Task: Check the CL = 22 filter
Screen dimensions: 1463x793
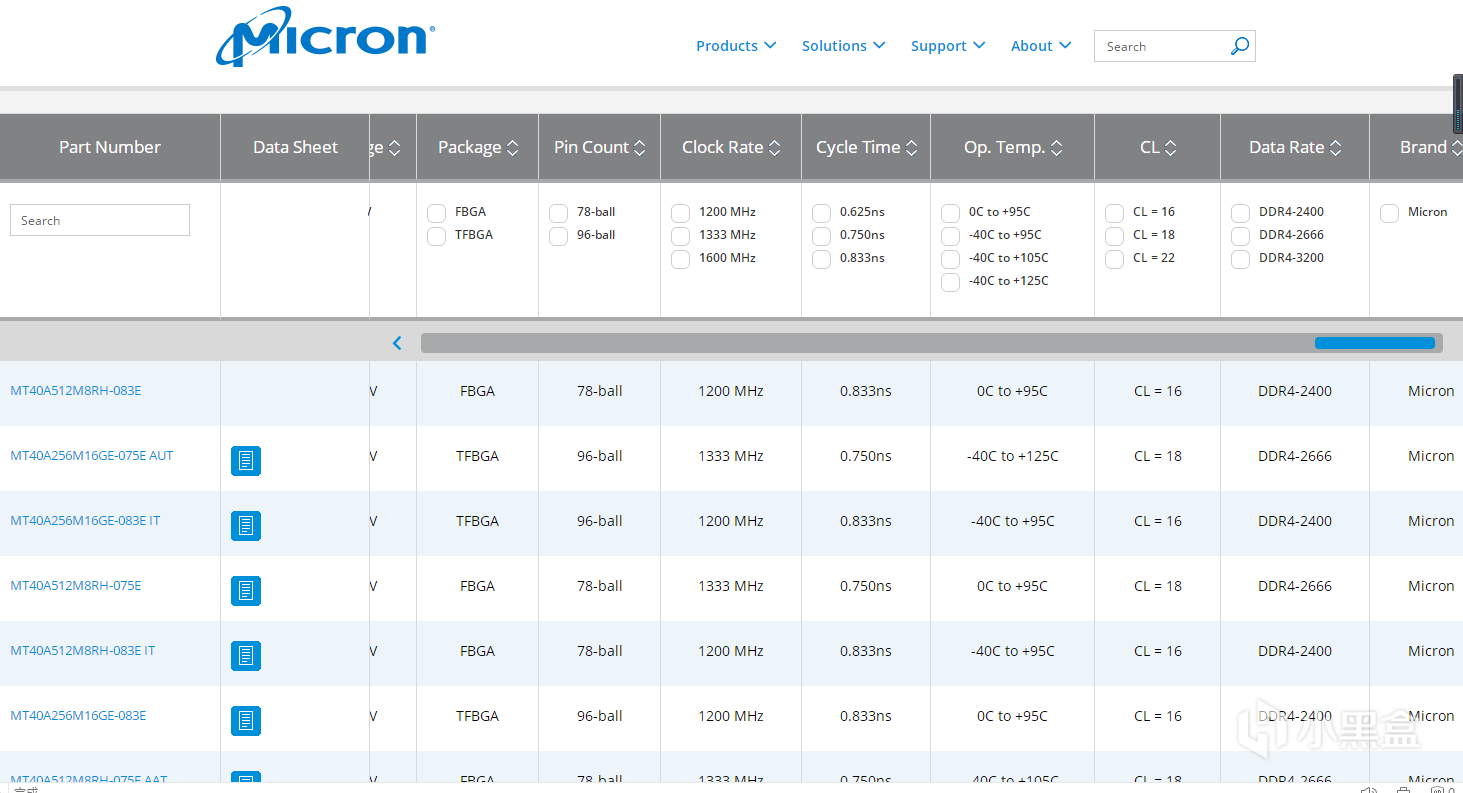Action: pyautogui.click(x=1114, y=259)
